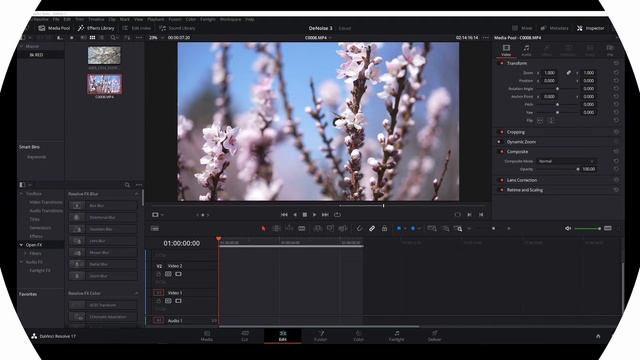Screen dimensions: 640x360
Task: Jump to last frame in viewer
Action: coord(325,215)
